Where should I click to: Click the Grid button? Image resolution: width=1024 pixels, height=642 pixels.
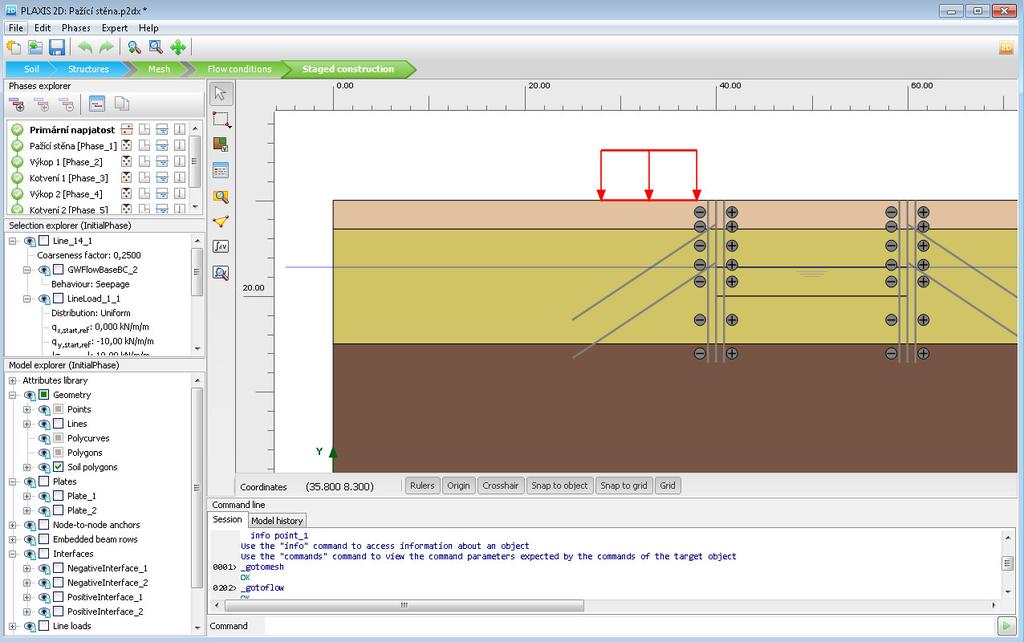point(667,486)
